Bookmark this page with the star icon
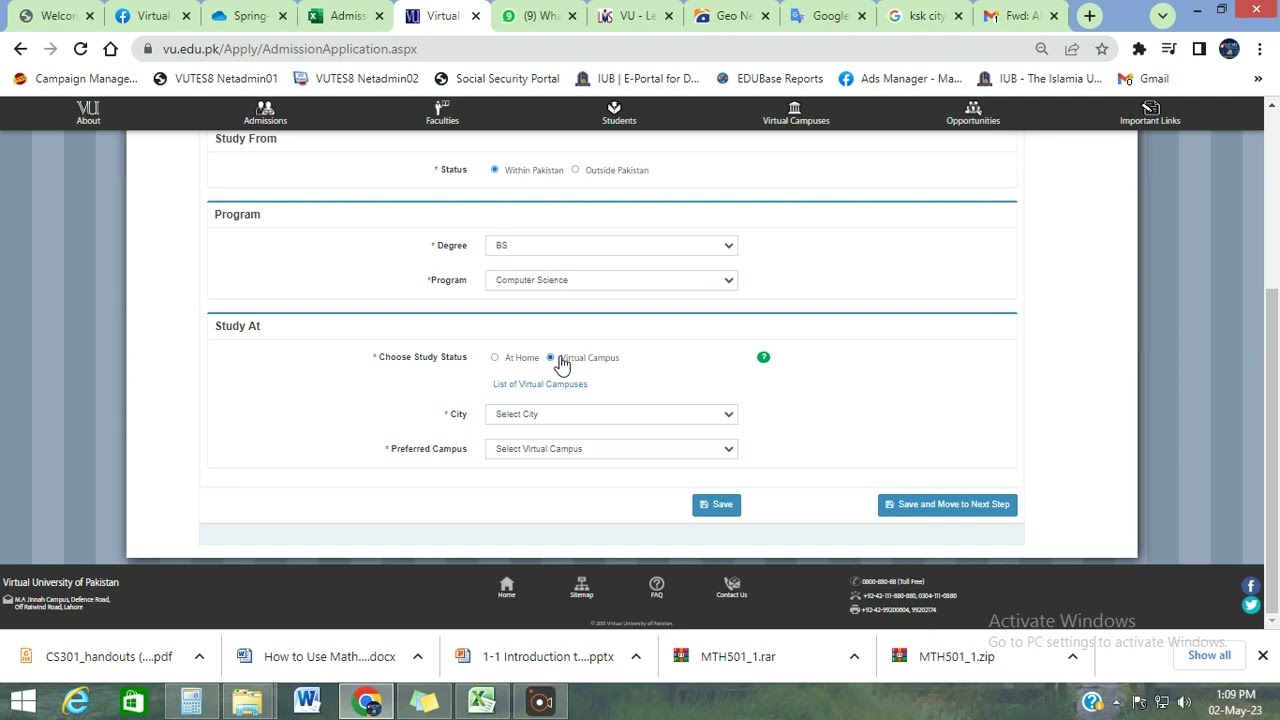 (x=1102, y=49)
